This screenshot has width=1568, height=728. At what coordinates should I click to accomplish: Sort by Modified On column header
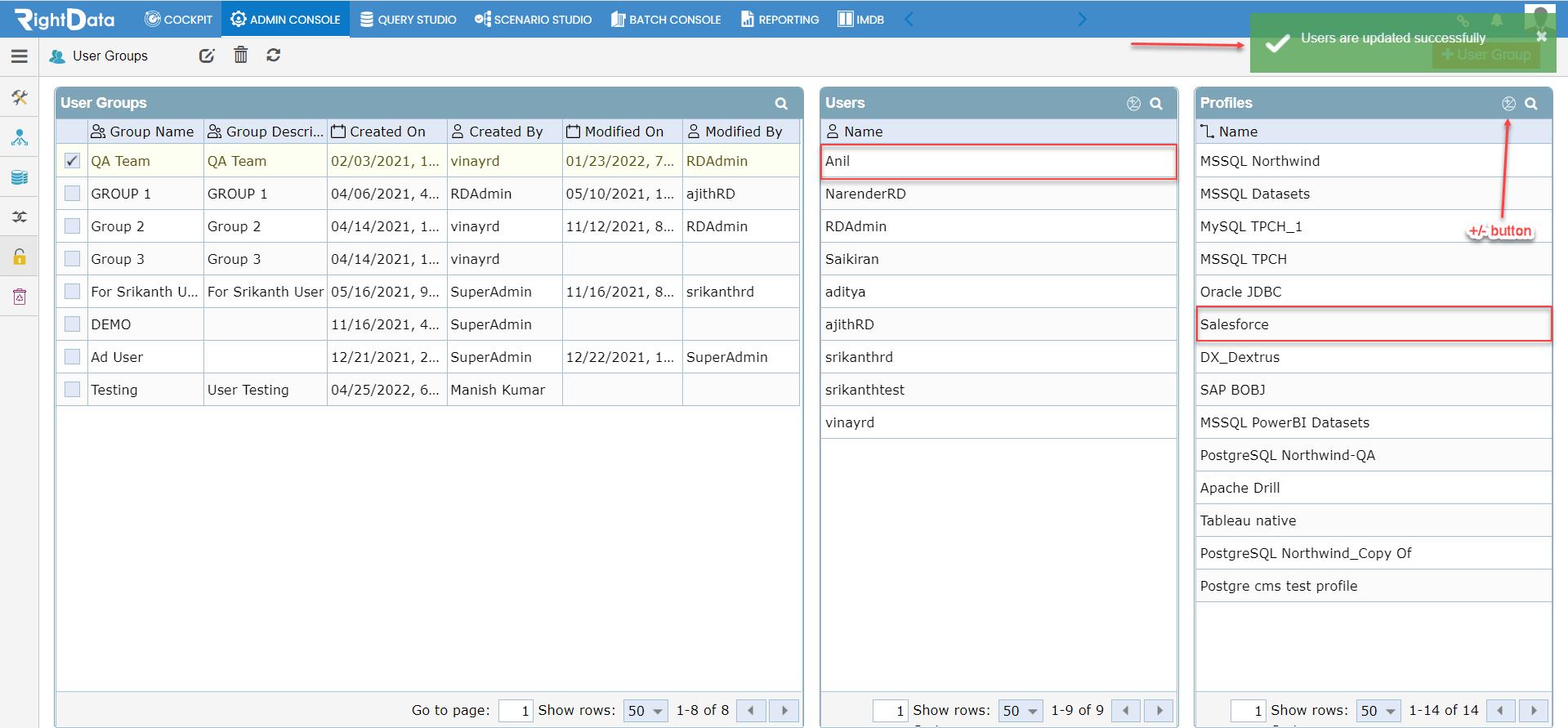coord(623,132)
